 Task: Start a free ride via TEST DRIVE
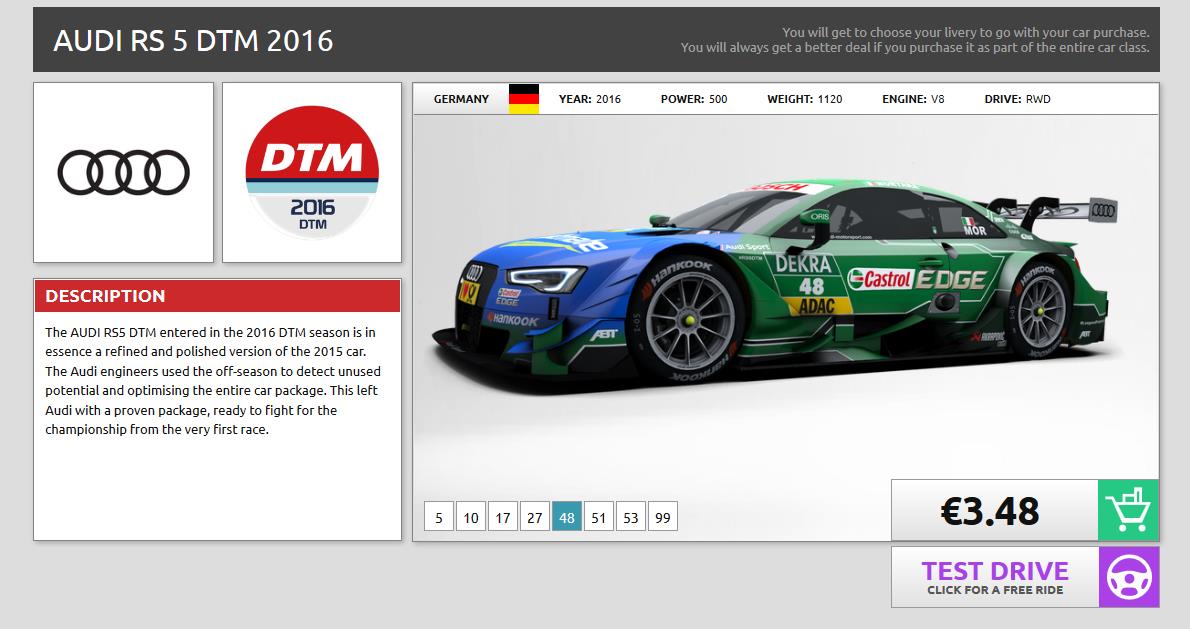coord(995,577)
